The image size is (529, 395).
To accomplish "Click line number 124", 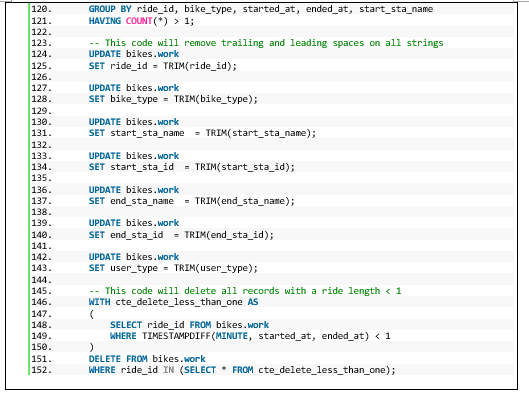I will (x=42, y=54).
